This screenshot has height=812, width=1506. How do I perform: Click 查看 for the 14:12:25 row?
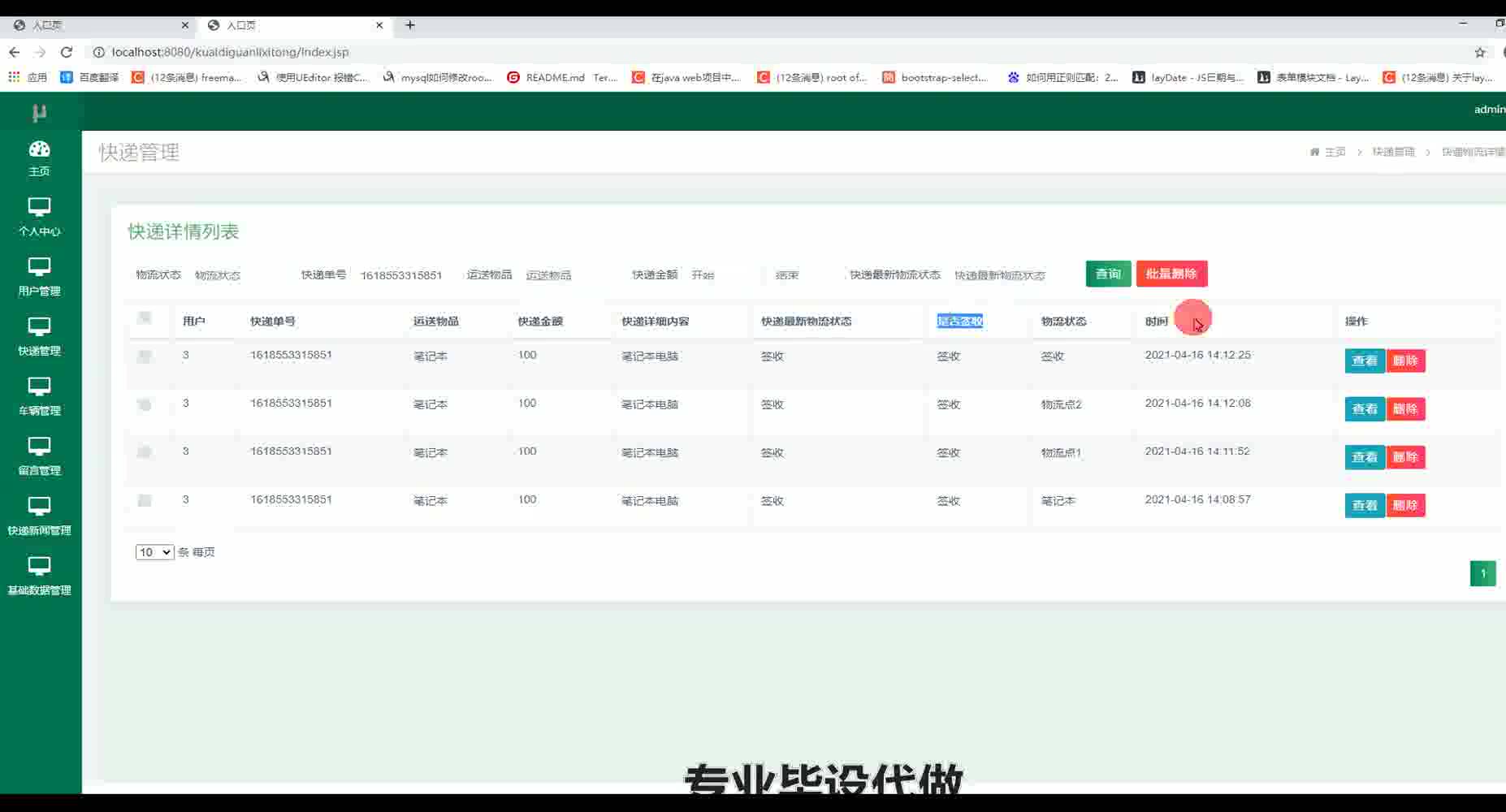click(1365, 361)
